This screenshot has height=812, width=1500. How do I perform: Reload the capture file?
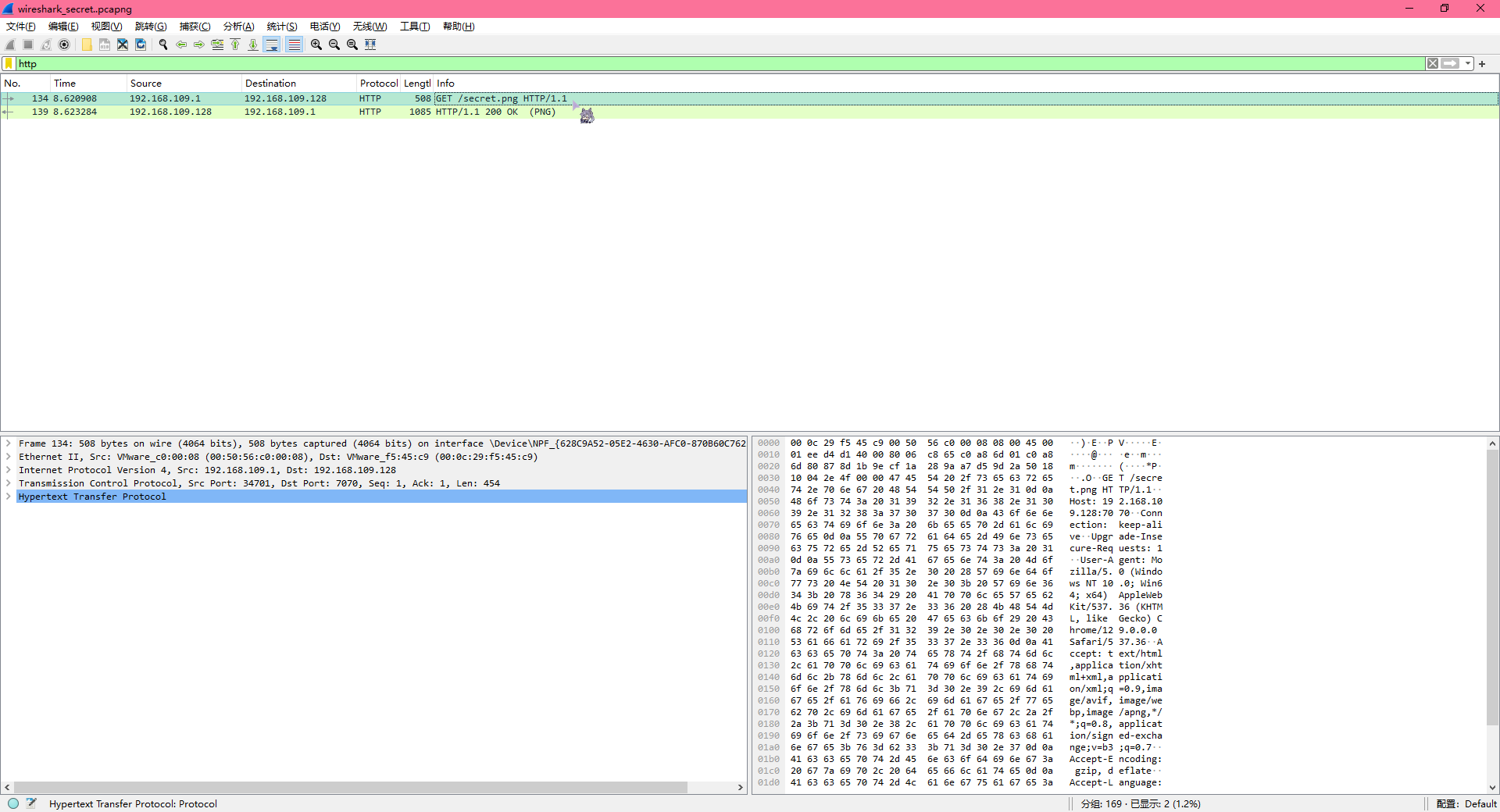click(x=141, y=45)
